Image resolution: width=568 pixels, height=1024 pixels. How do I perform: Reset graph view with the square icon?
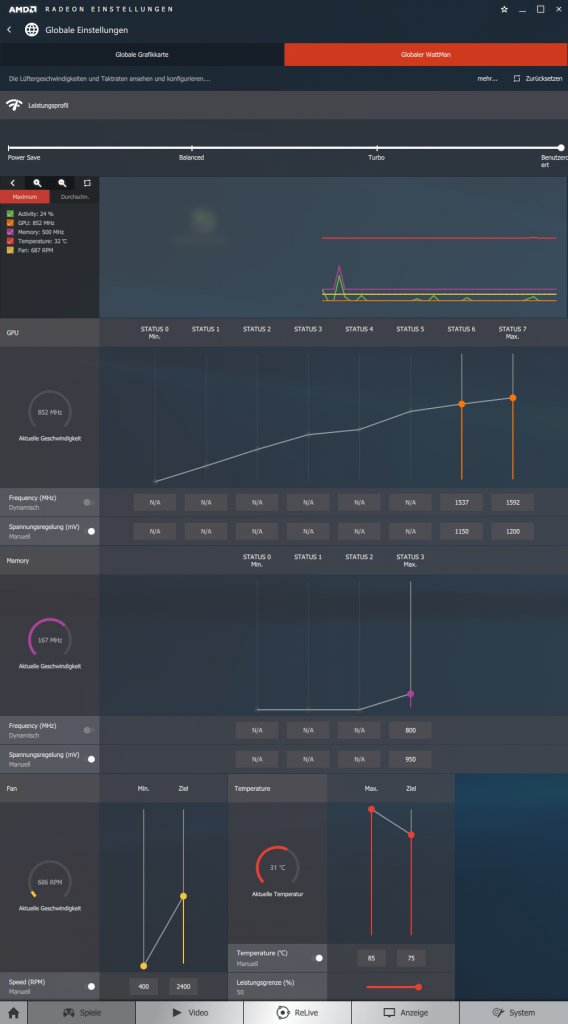tap(87, 184)
